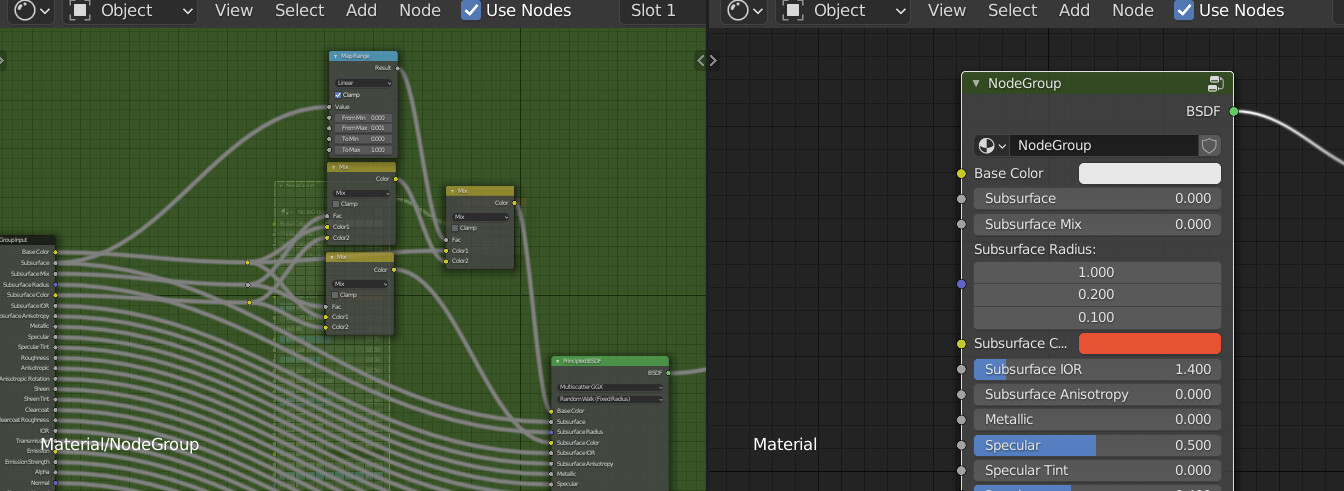Open Random Walk subsurface method dropdown
Viewport: 1344px width, 491px height.
[x=609, y=399]
